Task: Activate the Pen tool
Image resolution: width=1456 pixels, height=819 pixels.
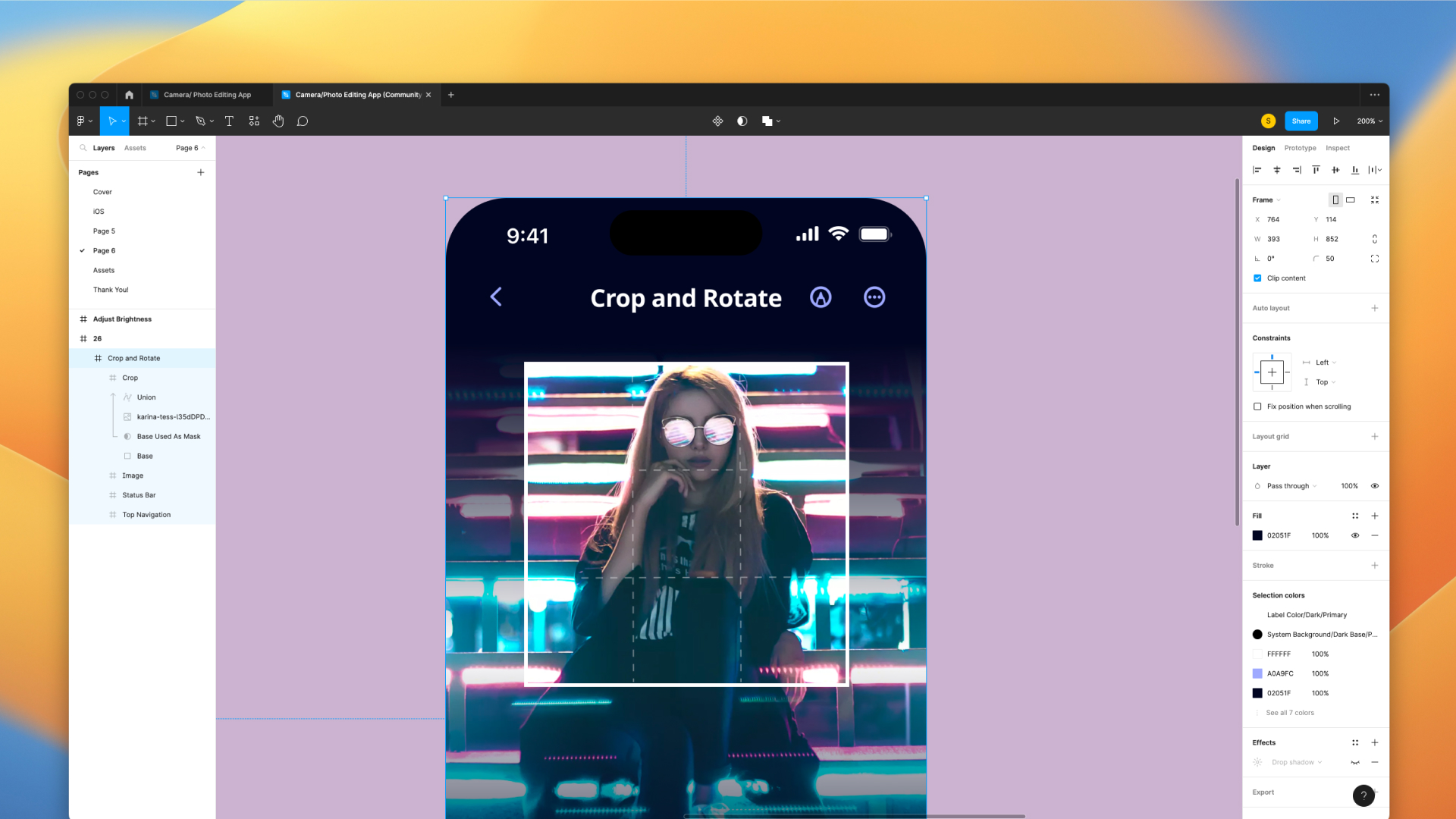Action: (x=200, y=121)
